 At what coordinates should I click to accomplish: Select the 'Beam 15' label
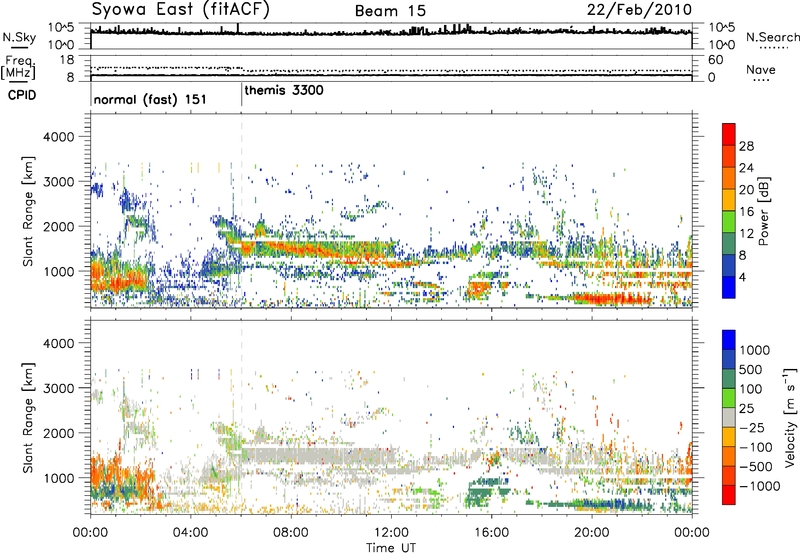(x=390, y=11)
